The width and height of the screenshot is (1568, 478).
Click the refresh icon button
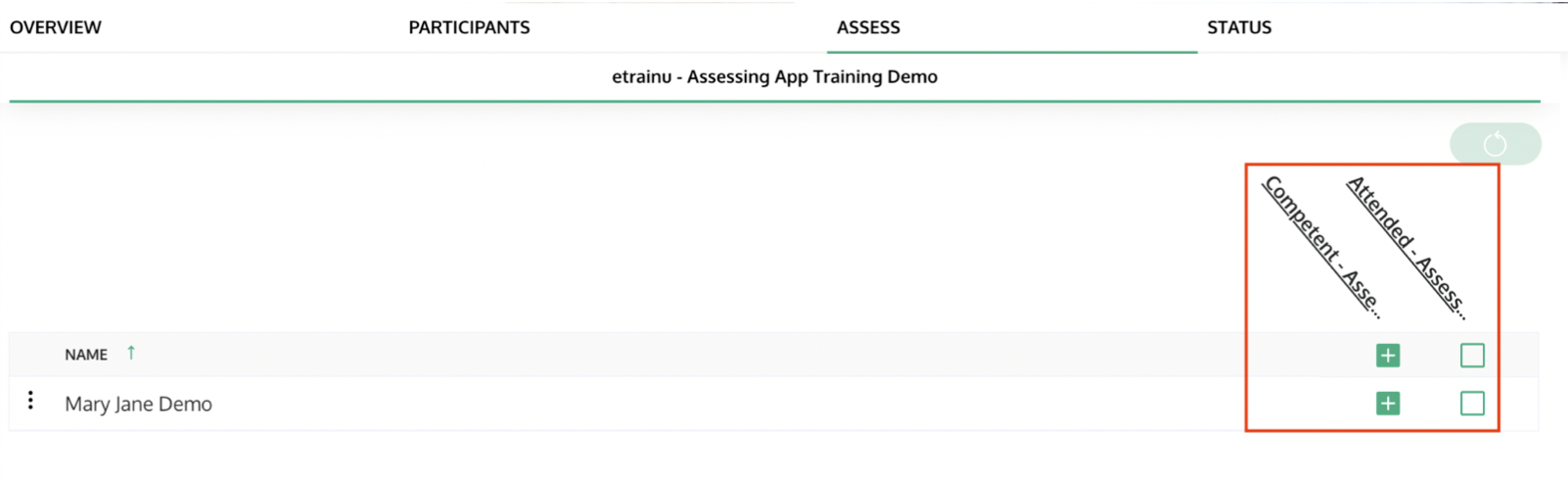pyautogui.click(x=1495, y=145)
